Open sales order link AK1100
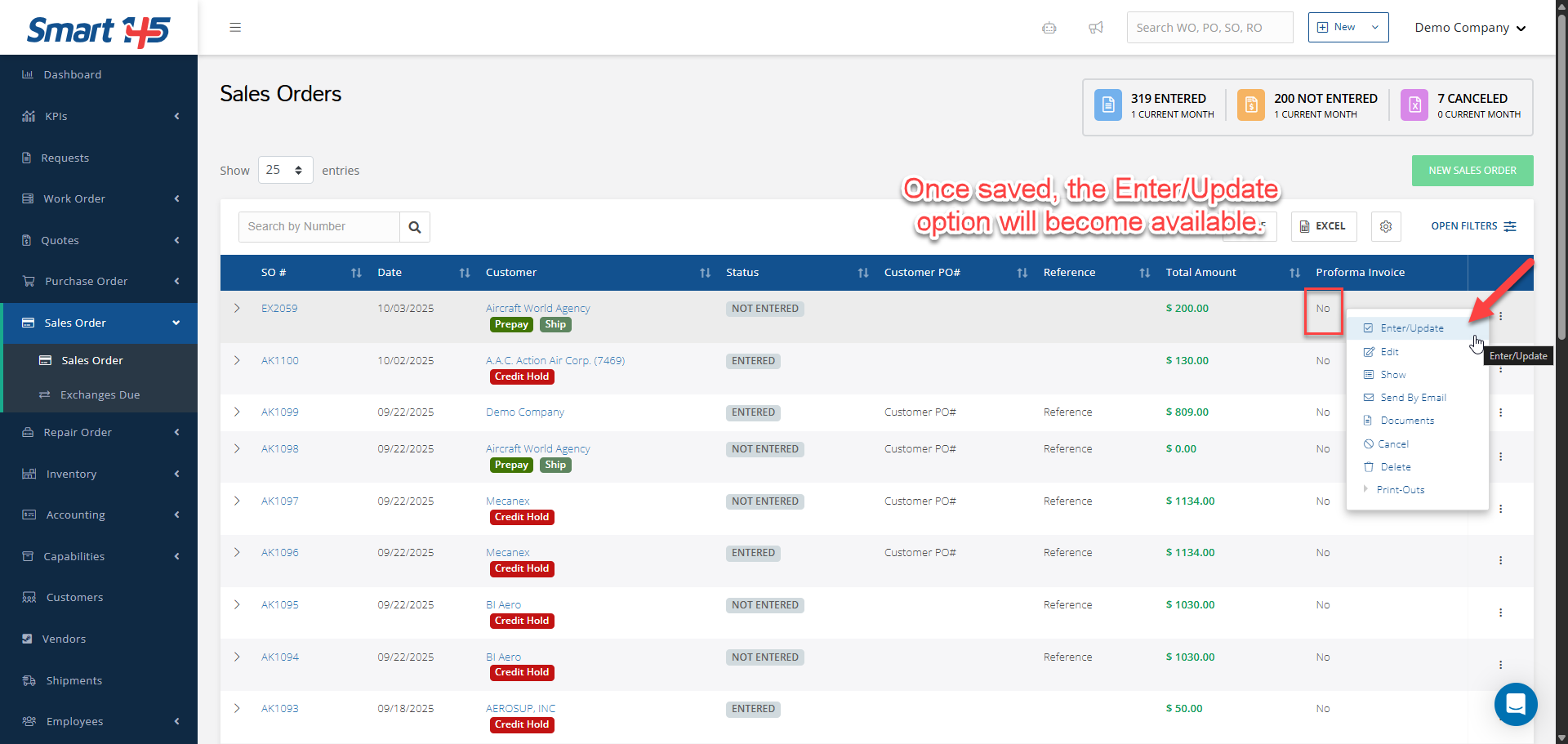 point(280,361)
